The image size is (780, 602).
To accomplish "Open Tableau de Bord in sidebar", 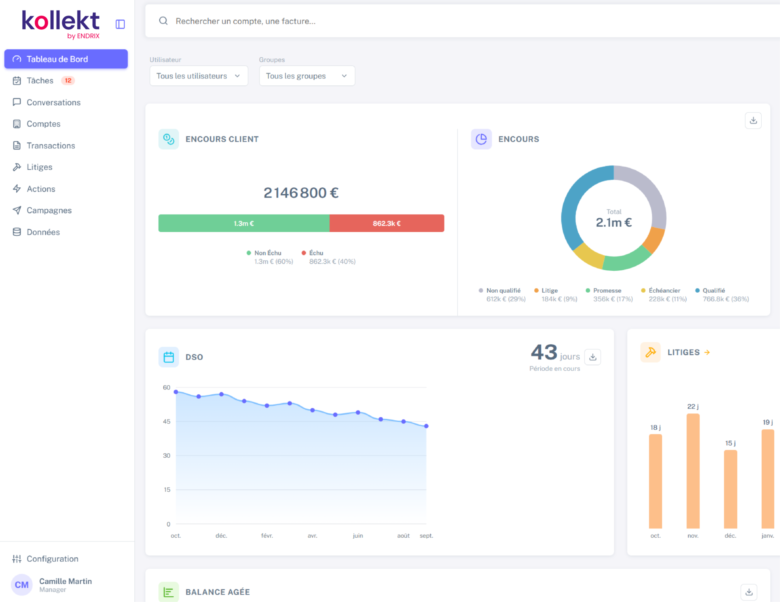I will click(66, 59).
